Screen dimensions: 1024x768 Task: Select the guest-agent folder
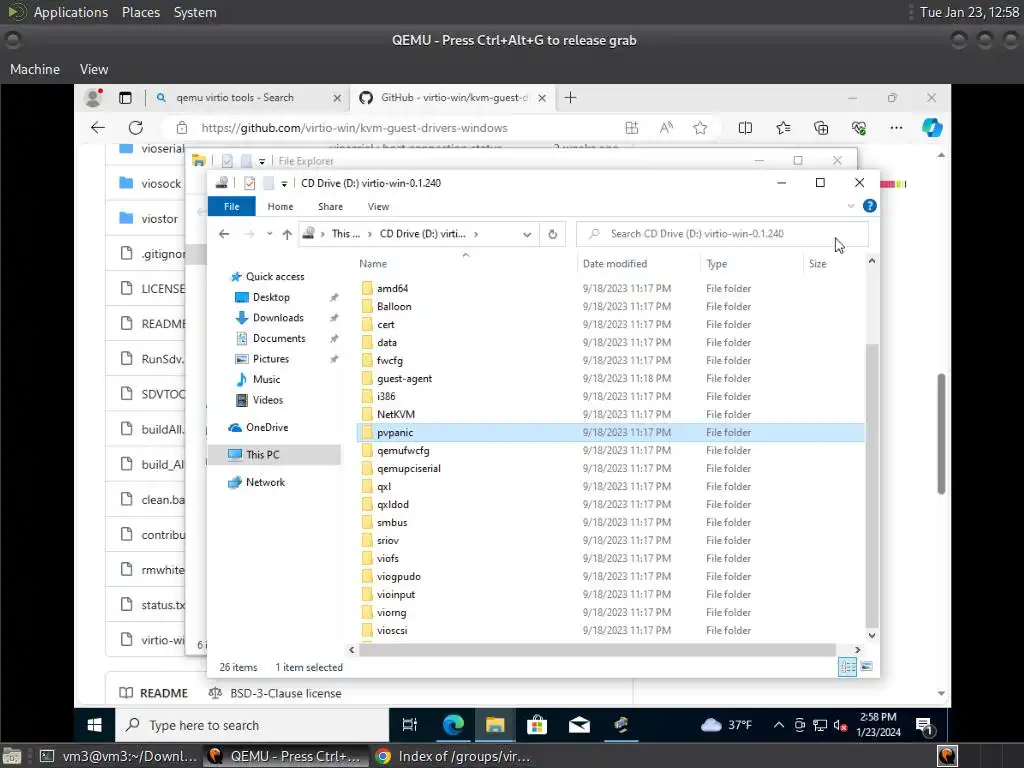click(x=404, y=379)
